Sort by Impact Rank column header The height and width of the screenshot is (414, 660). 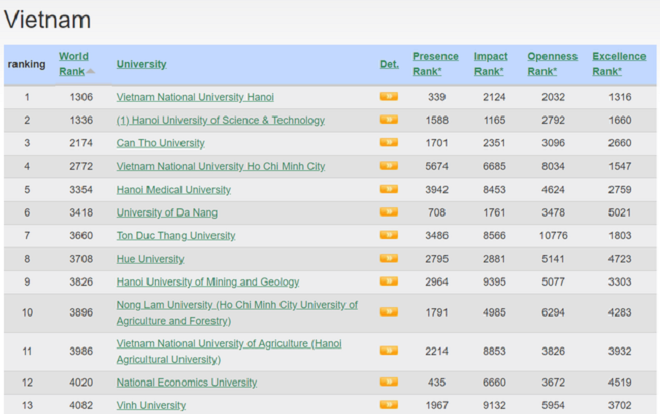coord(490,63)
